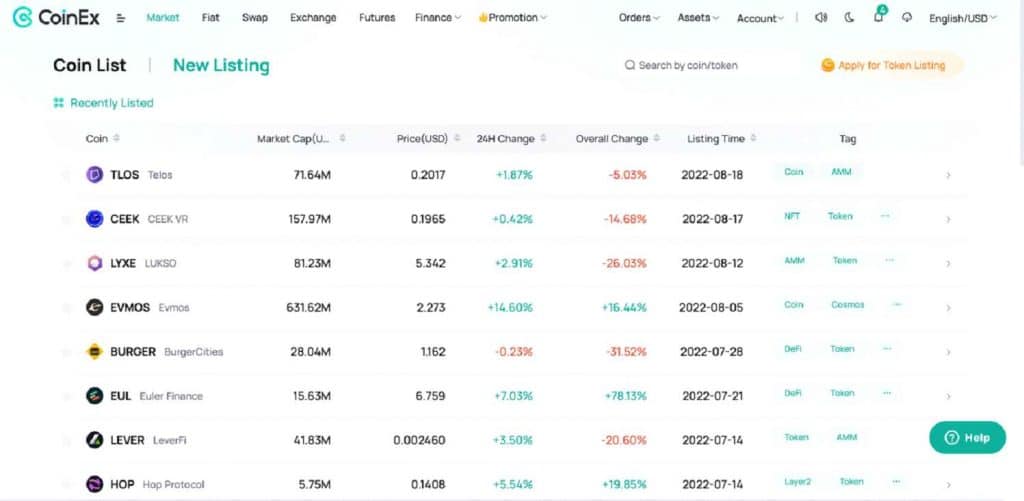Screen dimensions: 1024x501
Task: Open the hamburger menu icon beside CoinEx
Action: click(121, 18)
